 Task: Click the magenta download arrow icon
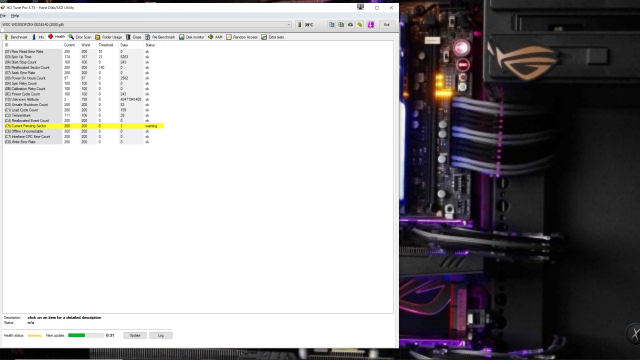[371, 24]
